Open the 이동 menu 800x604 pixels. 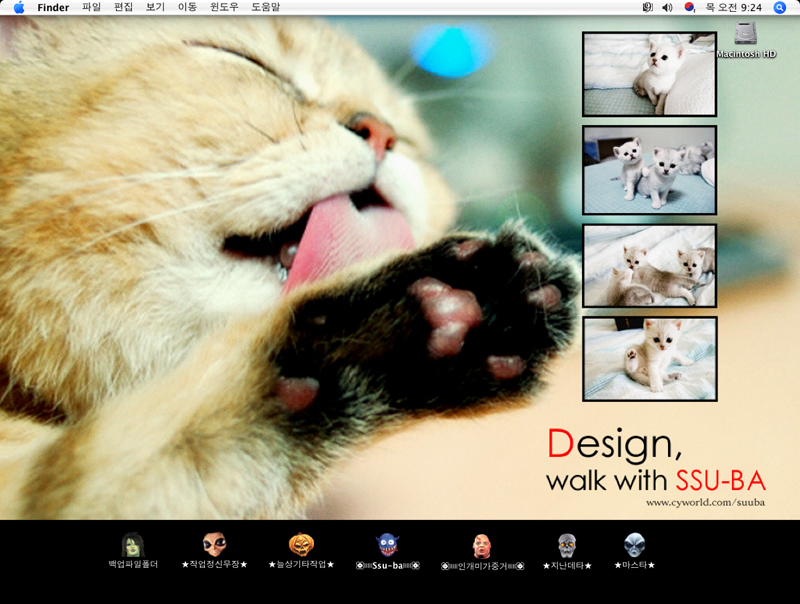tap(187, 7)
